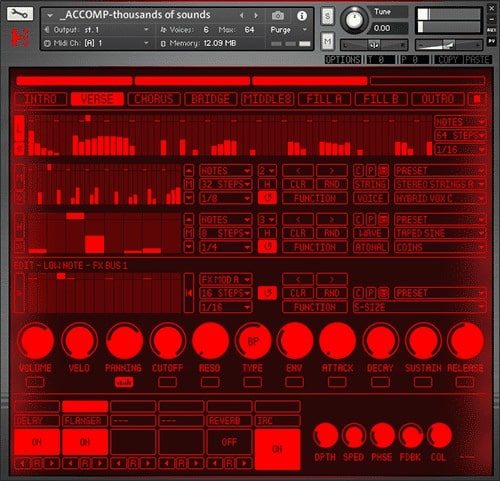Open the FX MOD A dropdown
Screen dimensions: 500x481
(225, 279)
